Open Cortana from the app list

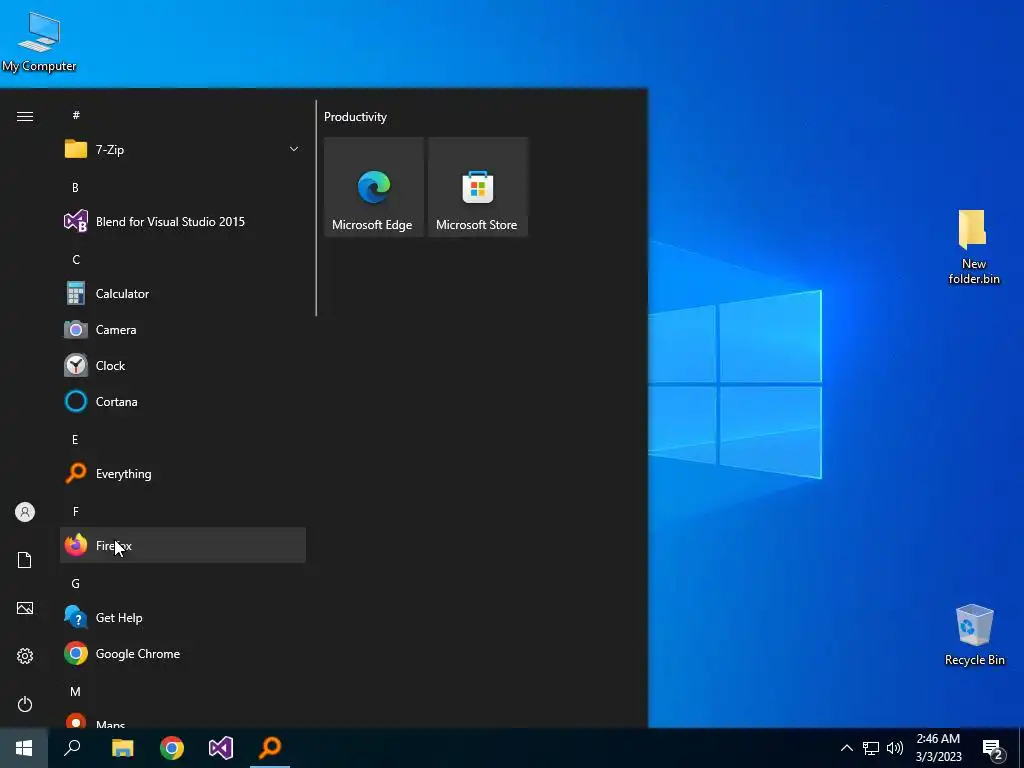click(x=183, y=402)
